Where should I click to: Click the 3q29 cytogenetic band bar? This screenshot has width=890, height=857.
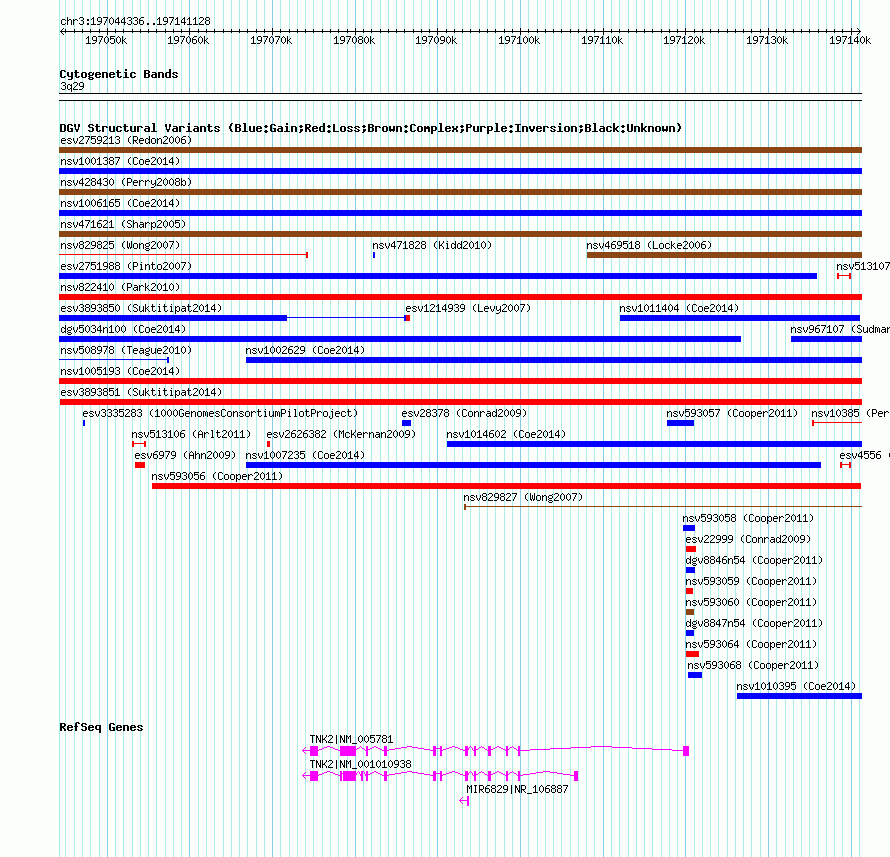tap(460, 97)
